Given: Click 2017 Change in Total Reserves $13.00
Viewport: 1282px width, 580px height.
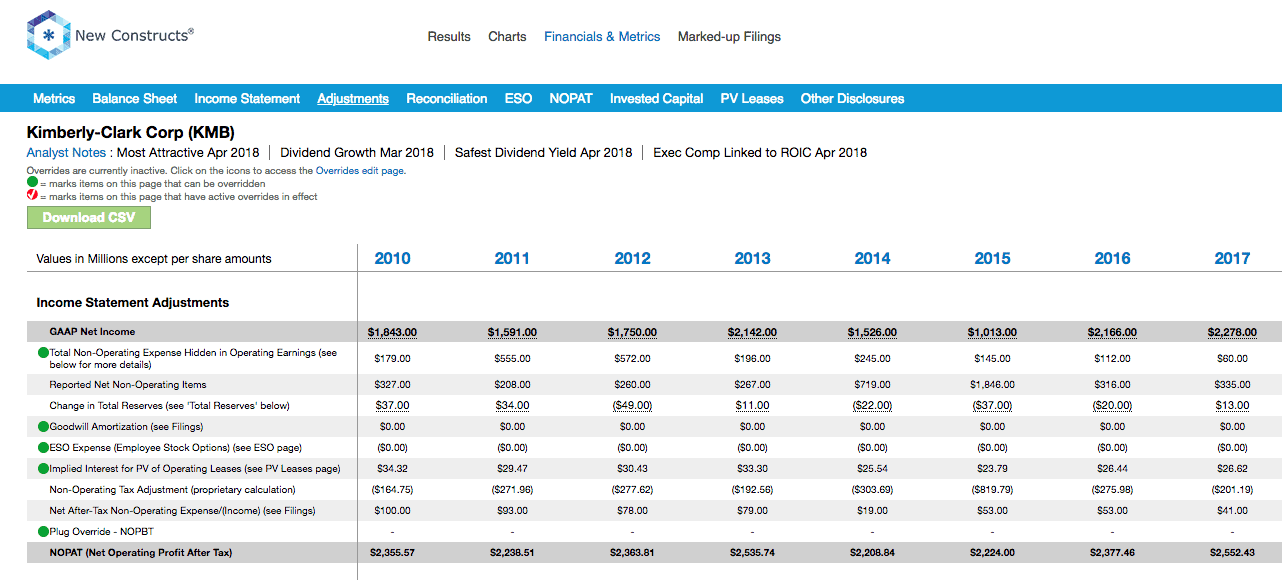Looking at the screenshot, I should (1232, 405).
